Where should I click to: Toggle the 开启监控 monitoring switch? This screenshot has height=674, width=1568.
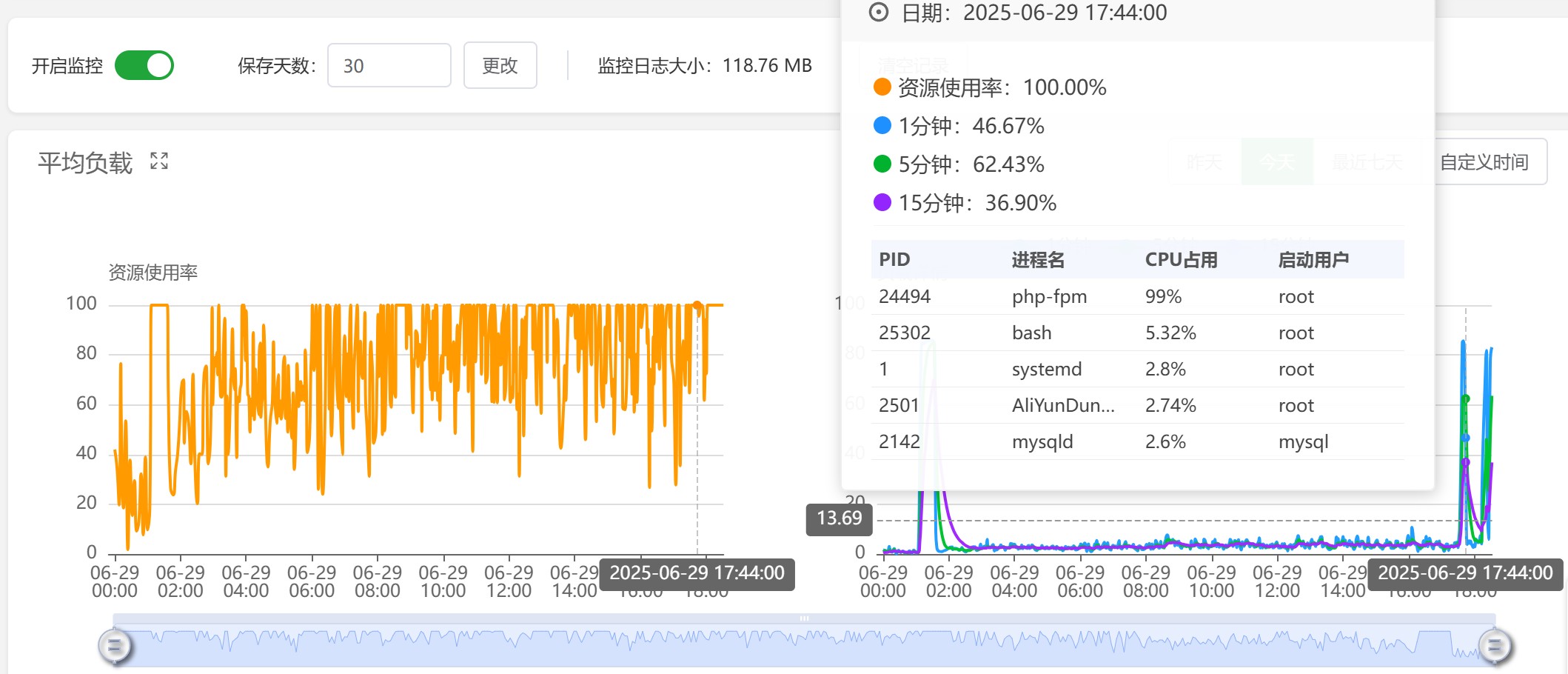click(144, 65)
